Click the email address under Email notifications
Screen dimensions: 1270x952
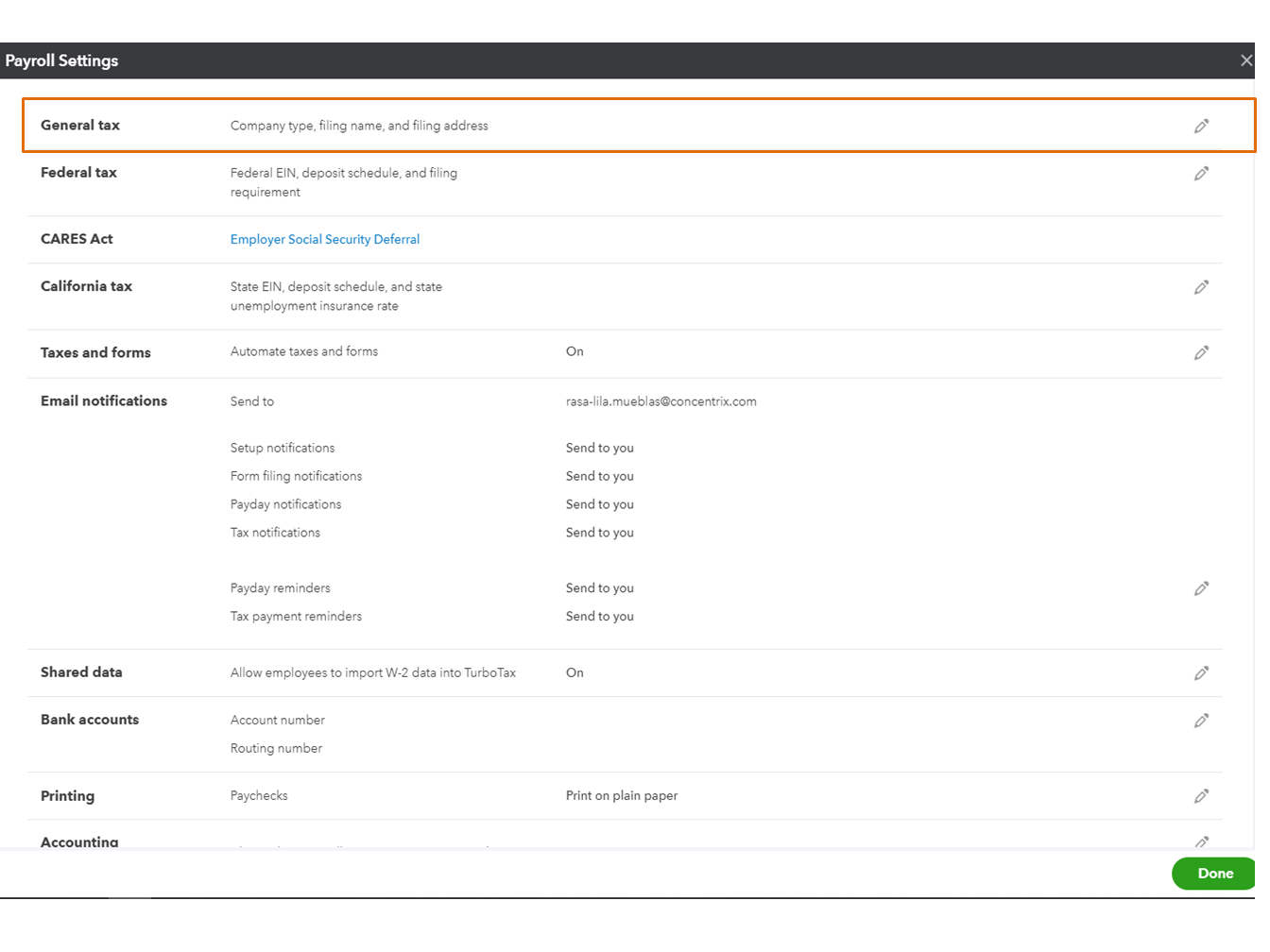661,400
